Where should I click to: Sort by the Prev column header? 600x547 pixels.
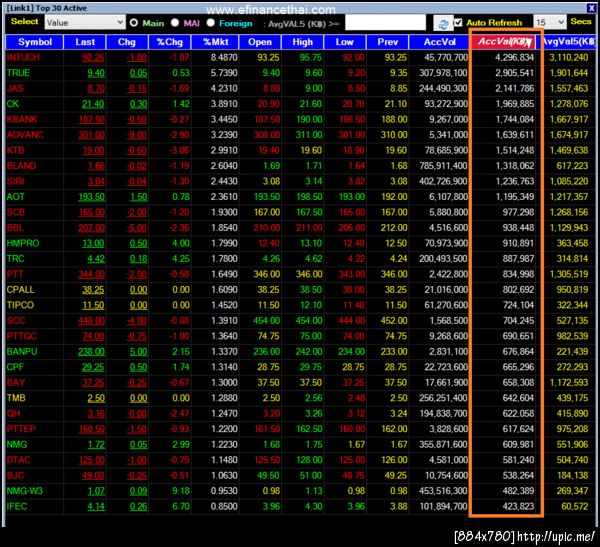click(387, 42)
